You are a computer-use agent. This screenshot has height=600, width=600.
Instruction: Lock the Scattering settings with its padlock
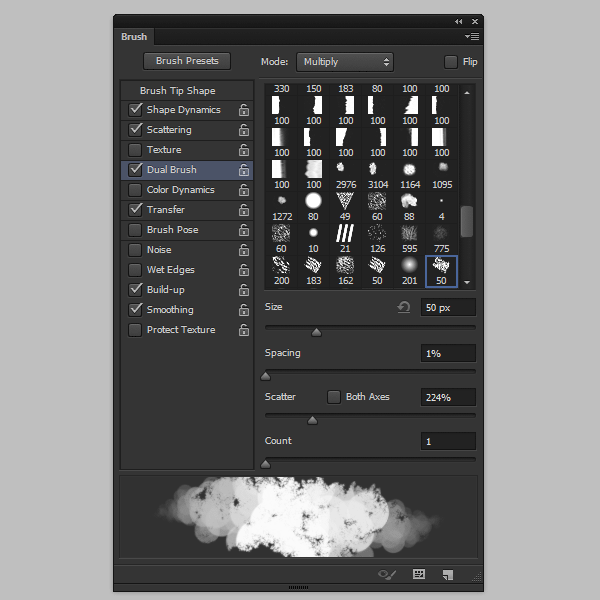[x=243, y=130]
